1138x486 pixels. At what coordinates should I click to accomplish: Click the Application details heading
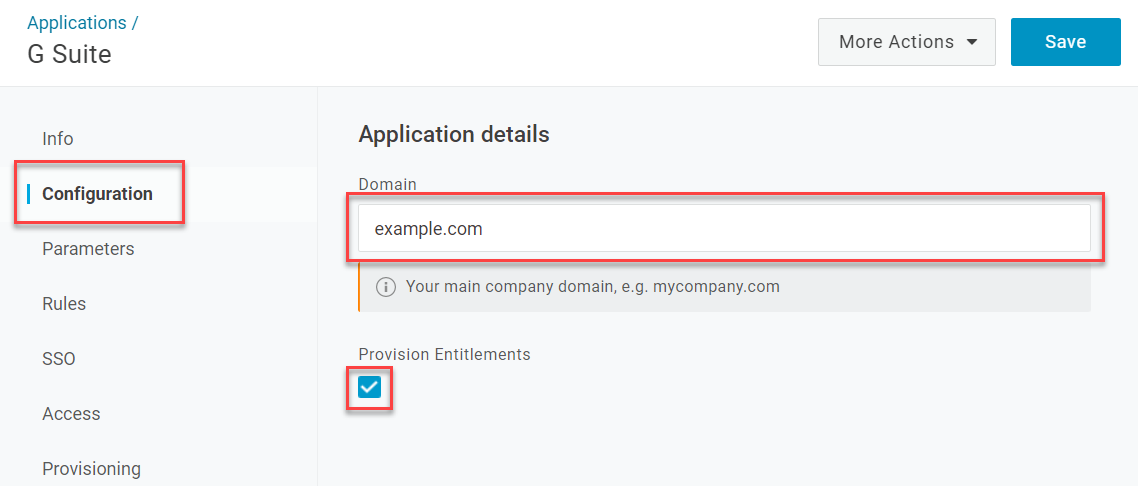[x=454, y=134]
